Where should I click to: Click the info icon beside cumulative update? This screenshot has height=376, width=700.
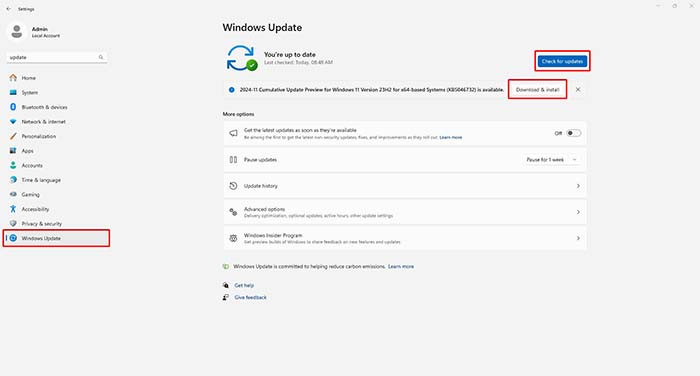click(x=231, y=90)
